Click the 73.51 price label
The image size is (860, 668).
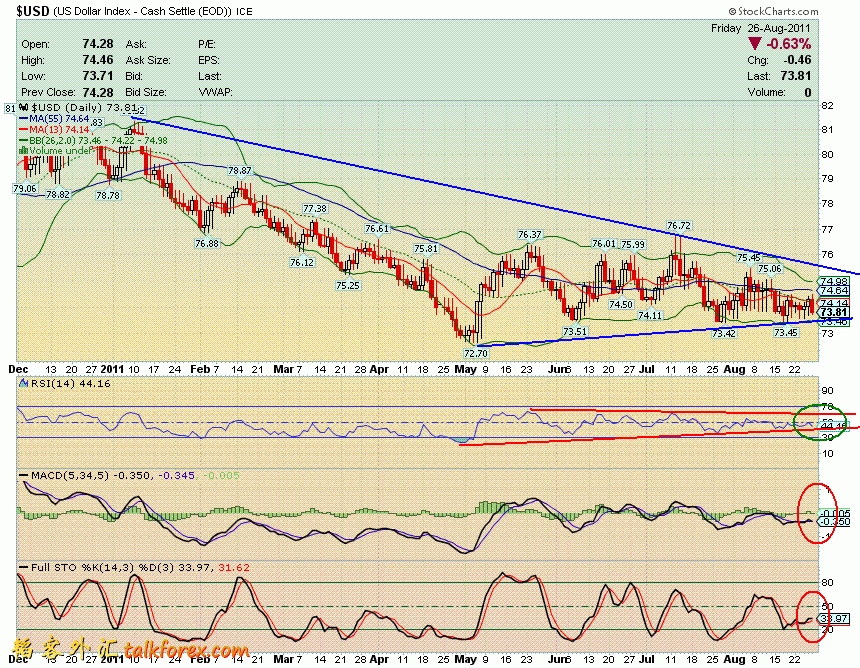coord(575,331)
